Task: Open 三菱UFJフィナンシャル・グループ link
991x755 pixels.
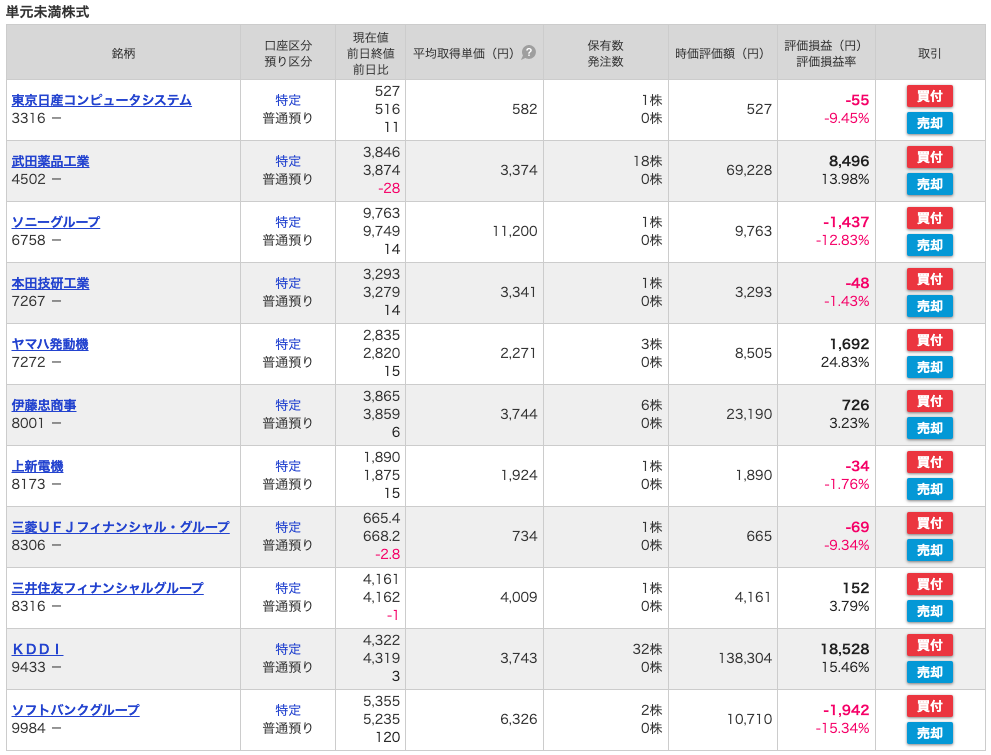Action: click(121, 527)
